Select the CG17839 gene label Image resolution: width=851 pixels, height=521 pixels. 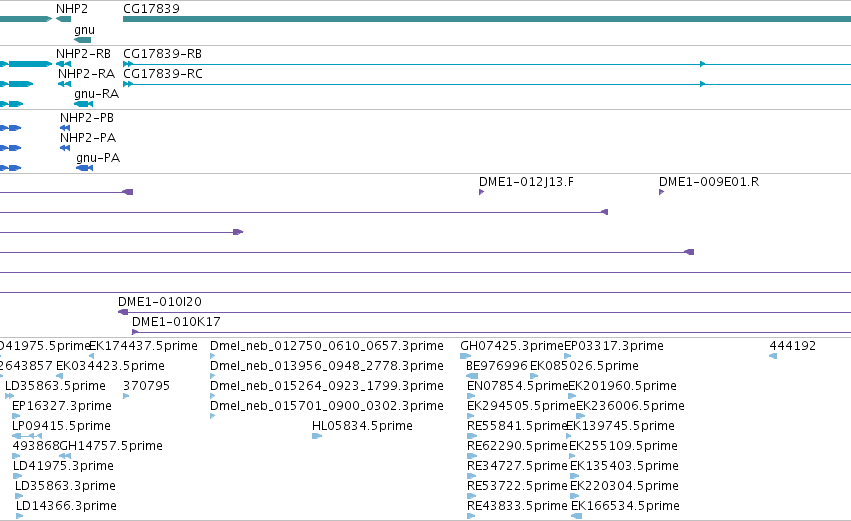151,9
